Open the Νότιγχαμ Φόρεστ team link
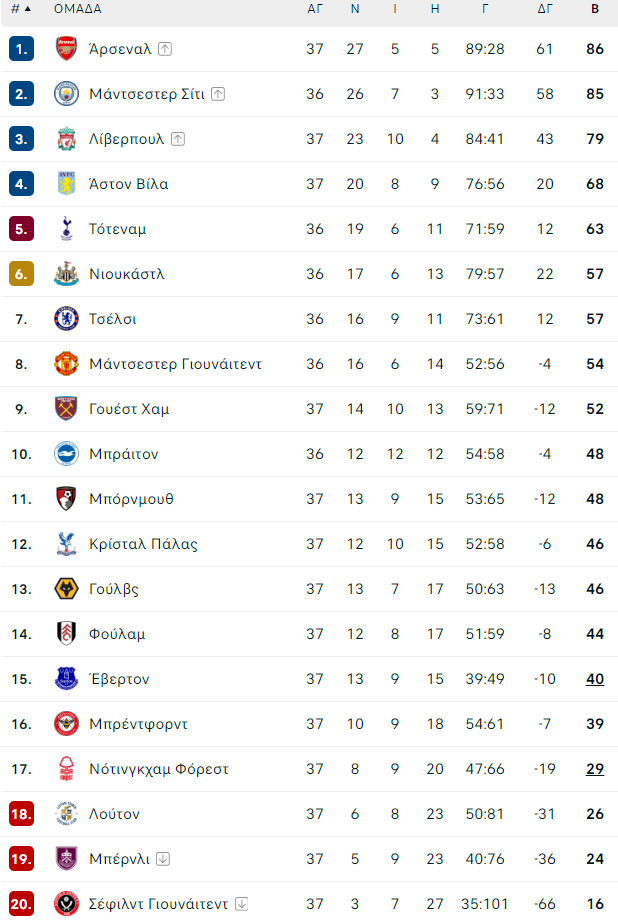618x922 pixels. 159,769
